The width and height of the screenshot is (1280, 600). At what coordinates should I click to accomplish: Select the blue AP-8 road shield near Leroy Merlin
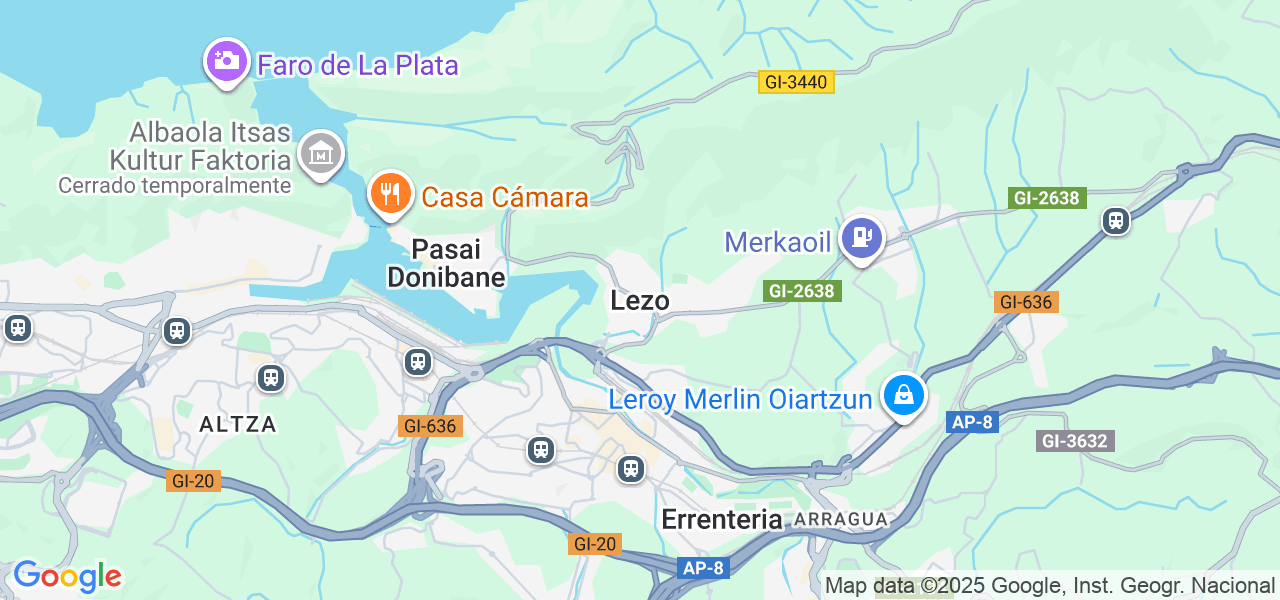coord(971,422)
